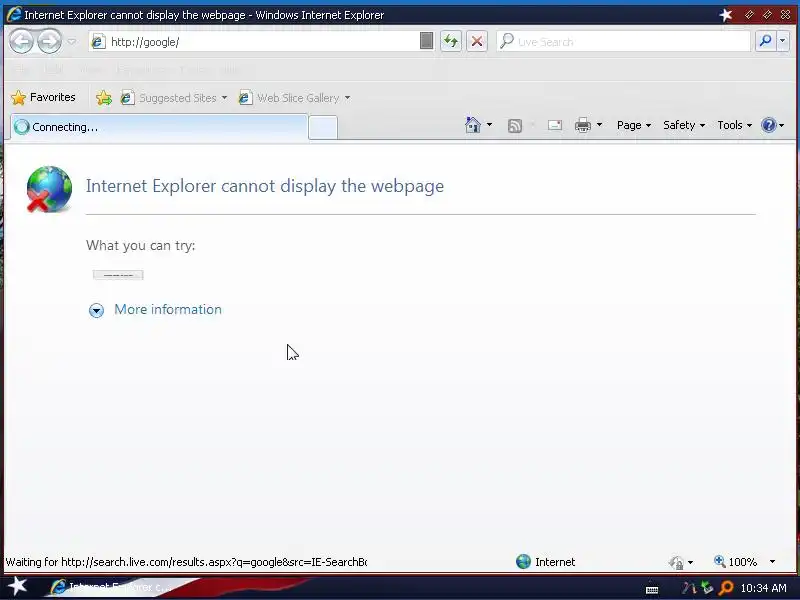Click the compatibility view icon in address bar
Image resolution: width=800 pixels, height=600 pixels.
point(427,41)
